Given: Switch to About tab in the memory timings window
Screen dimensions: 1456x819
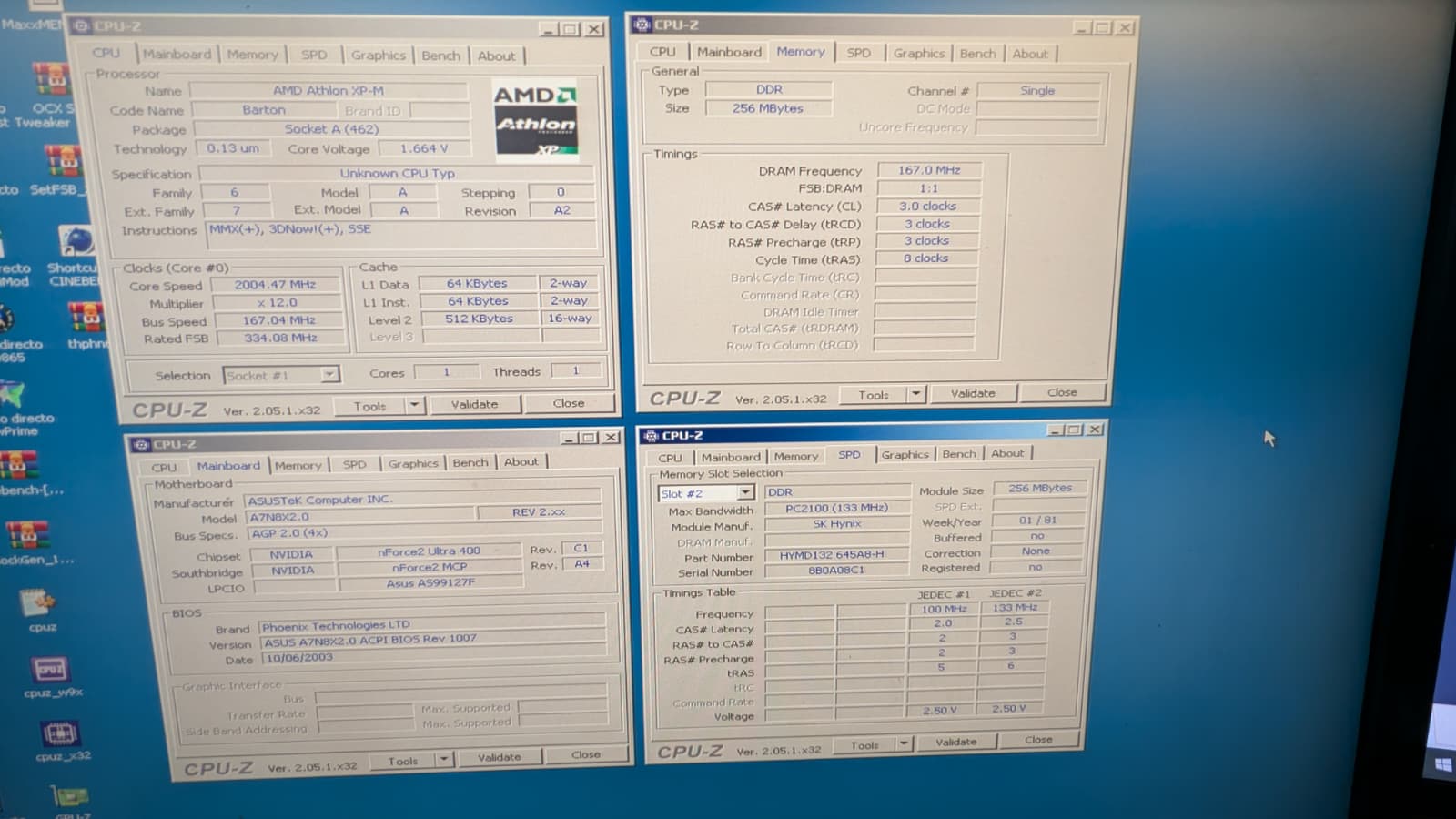Looking at the screenshot, I should point(1030,54).
